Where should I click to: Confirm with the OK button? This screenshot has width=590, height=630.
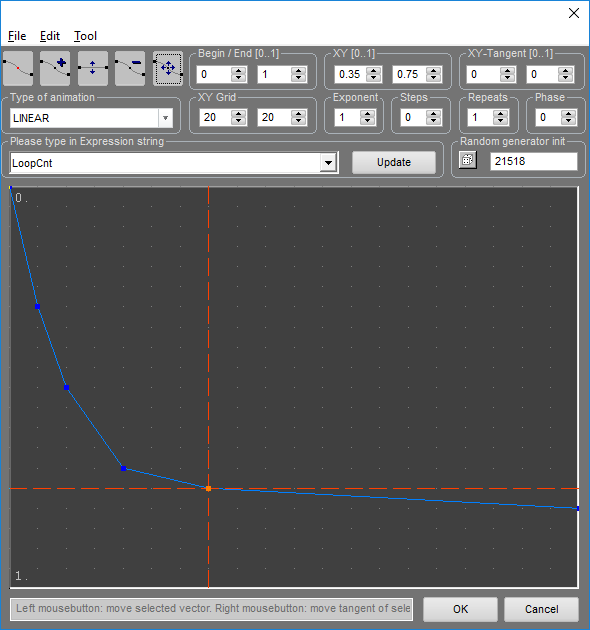460,609
